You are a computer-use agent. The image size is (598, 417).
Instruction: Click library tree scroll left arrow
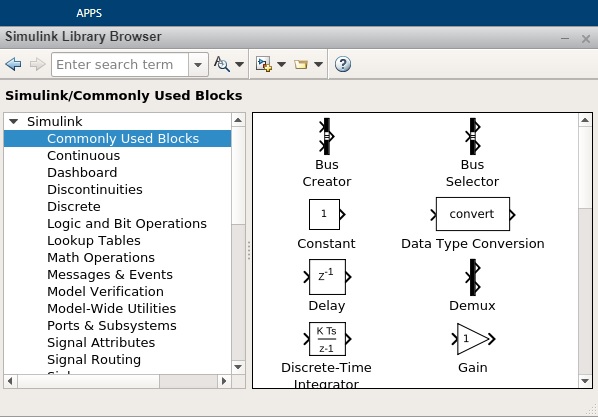[x=10, y=381]
